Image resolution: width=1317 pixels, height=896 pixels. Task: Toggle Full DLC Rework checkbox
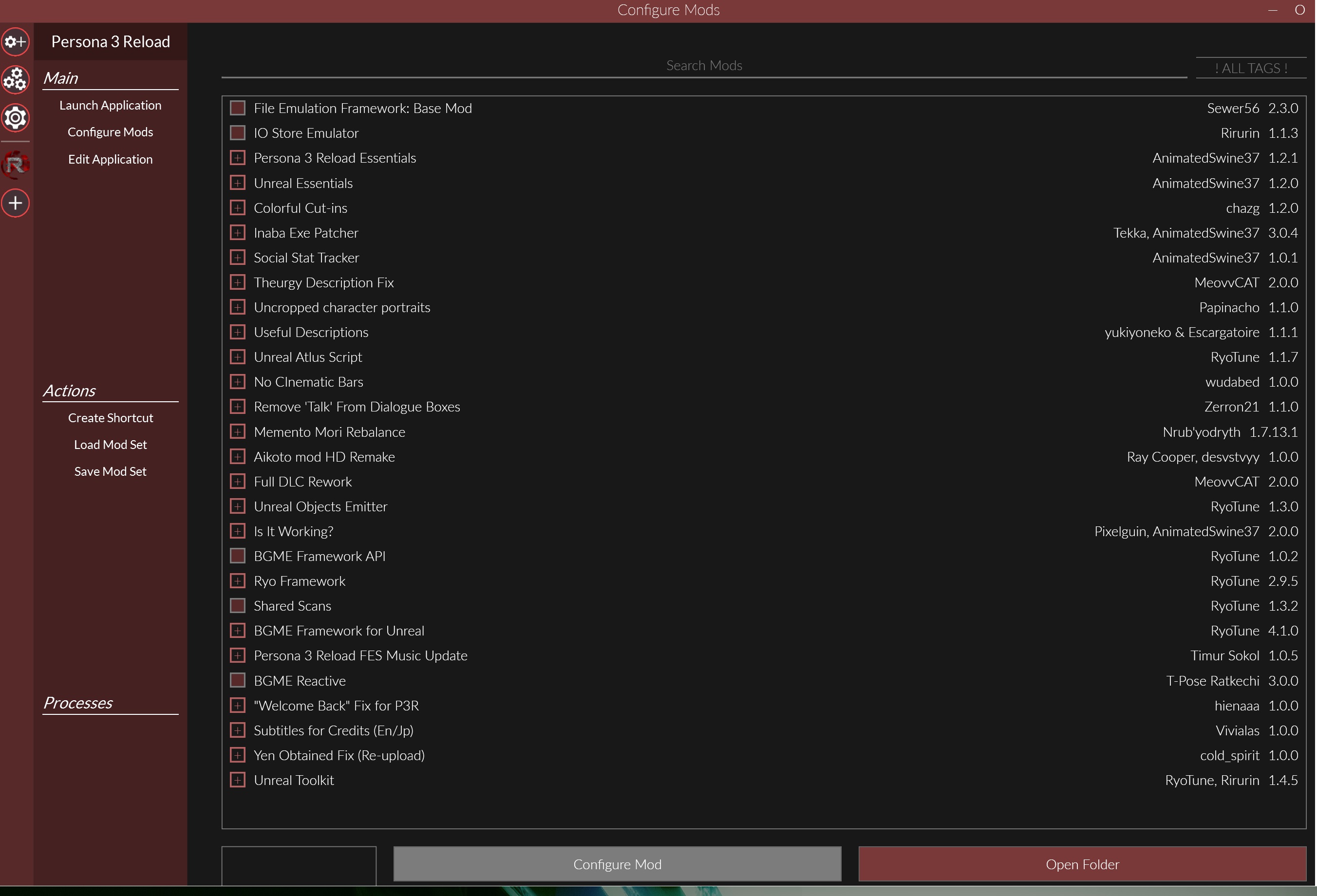[x=238, y=481]
